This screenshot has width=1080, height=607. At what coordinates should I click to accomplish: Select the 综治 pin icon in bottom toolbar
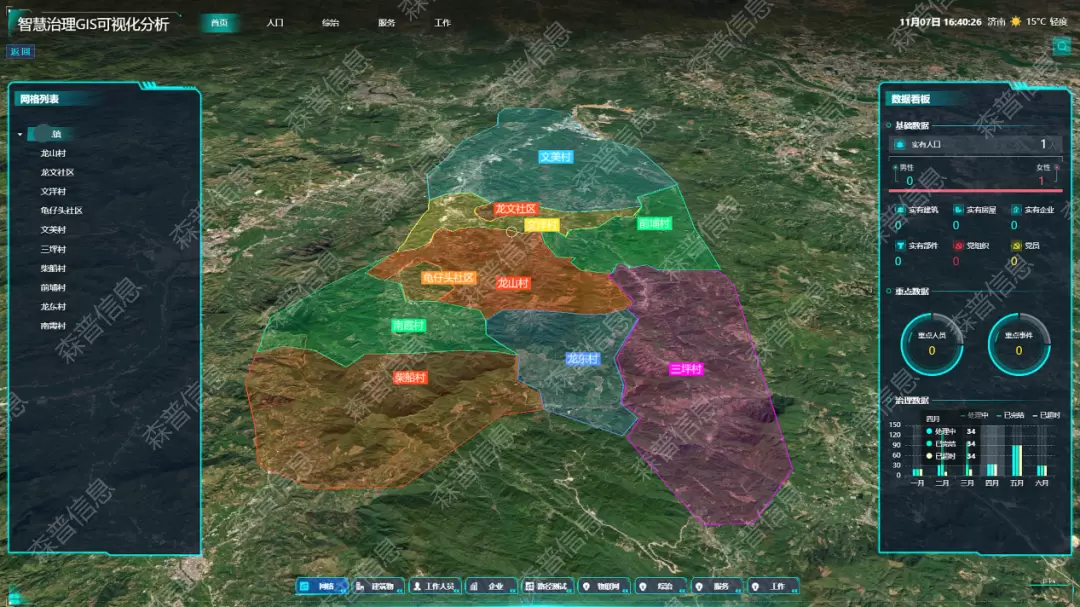tap(643, 586)
